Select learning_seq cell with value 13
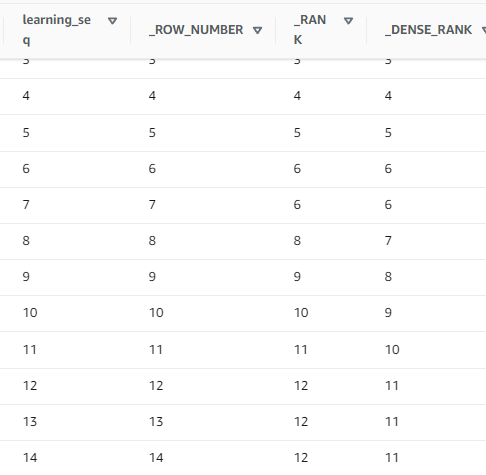The image size is (486, 475). (30, 422)
